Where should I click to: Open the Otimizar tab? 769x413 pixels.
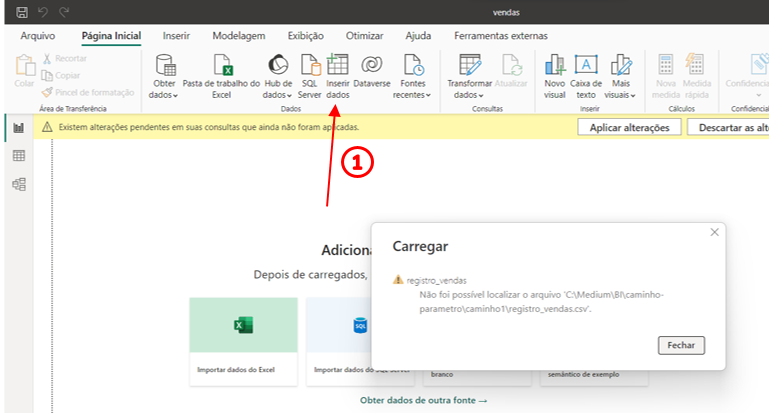coord(364,36)
